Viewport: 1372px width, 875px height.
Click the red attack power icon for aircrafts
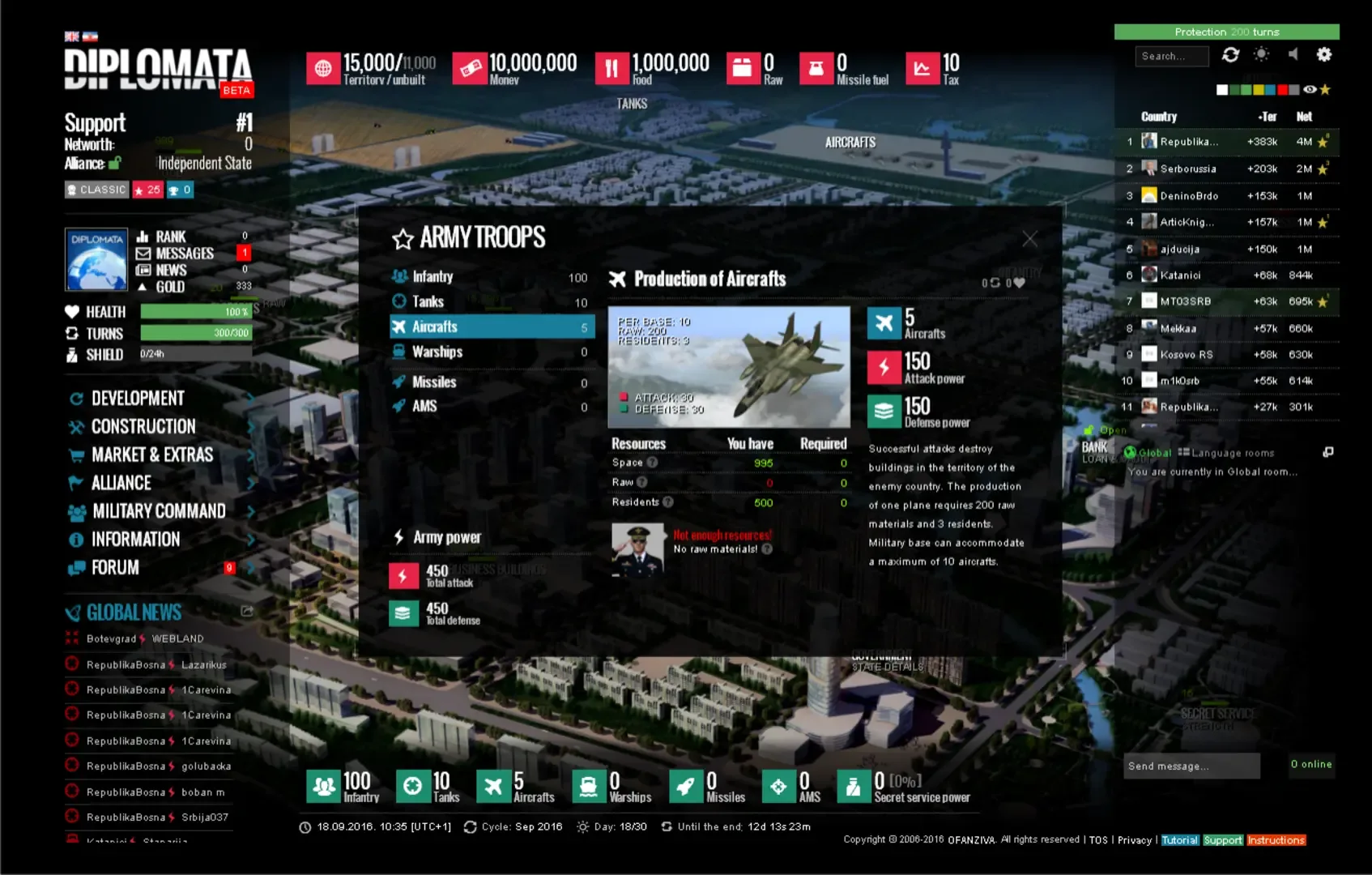(884, 368)
